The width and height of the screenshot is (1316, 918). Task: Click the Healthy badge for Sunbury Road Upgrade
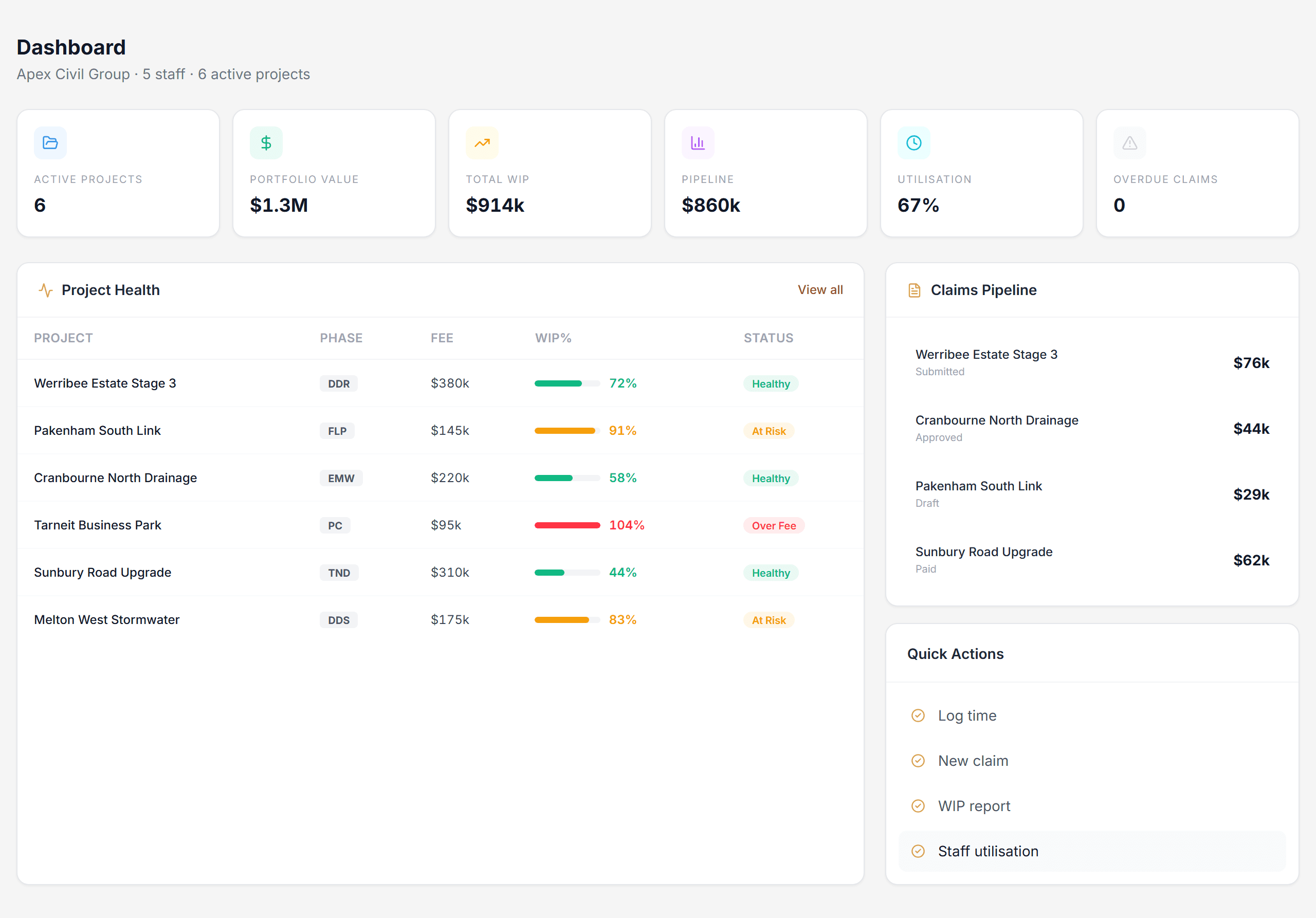tap(771, 573)
